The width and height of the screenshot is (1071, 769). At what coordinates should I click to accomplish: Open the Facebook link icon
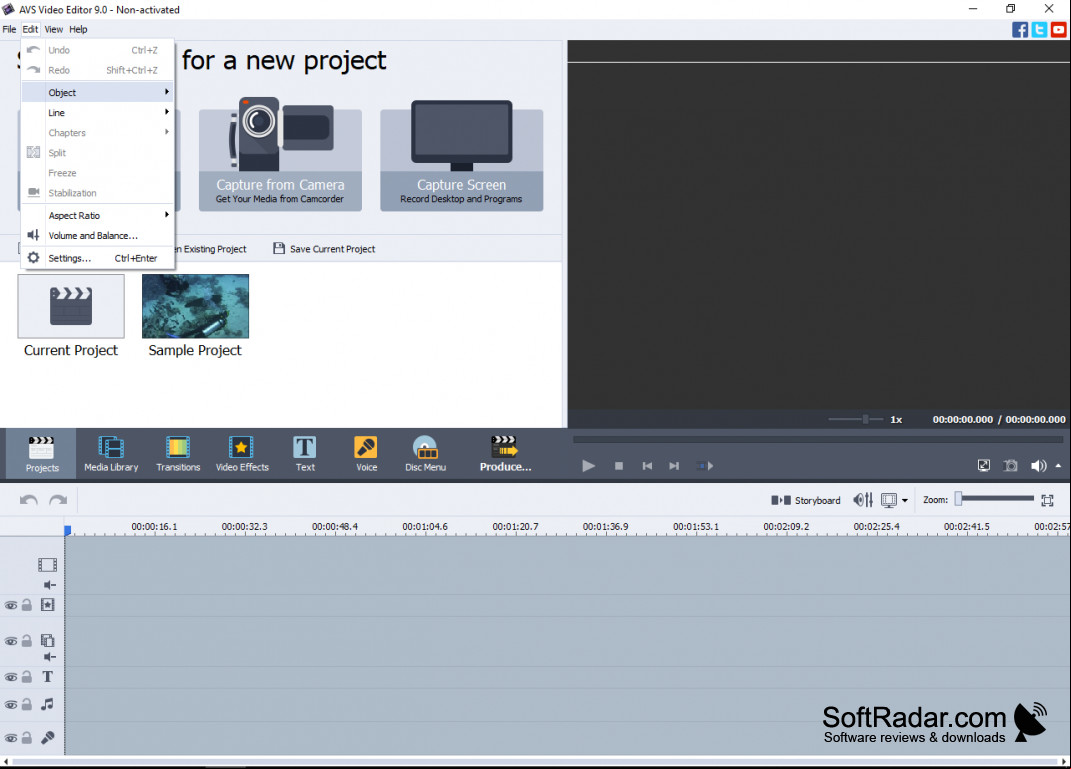[x=1020, y=29]
